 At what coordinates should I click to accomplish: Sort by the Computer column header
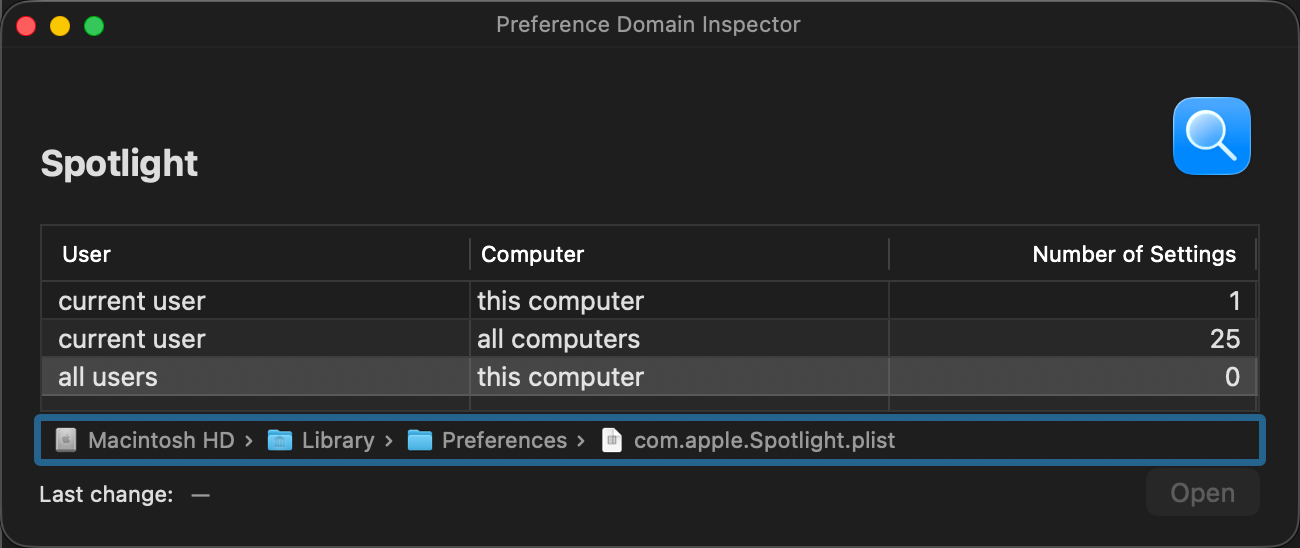[532, 254]
